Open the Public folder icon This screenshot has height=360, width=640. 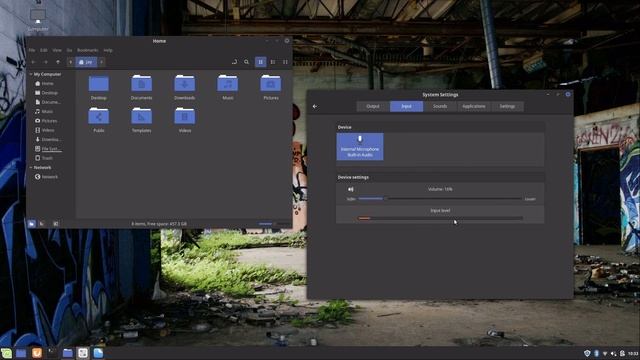pos(99,116)
